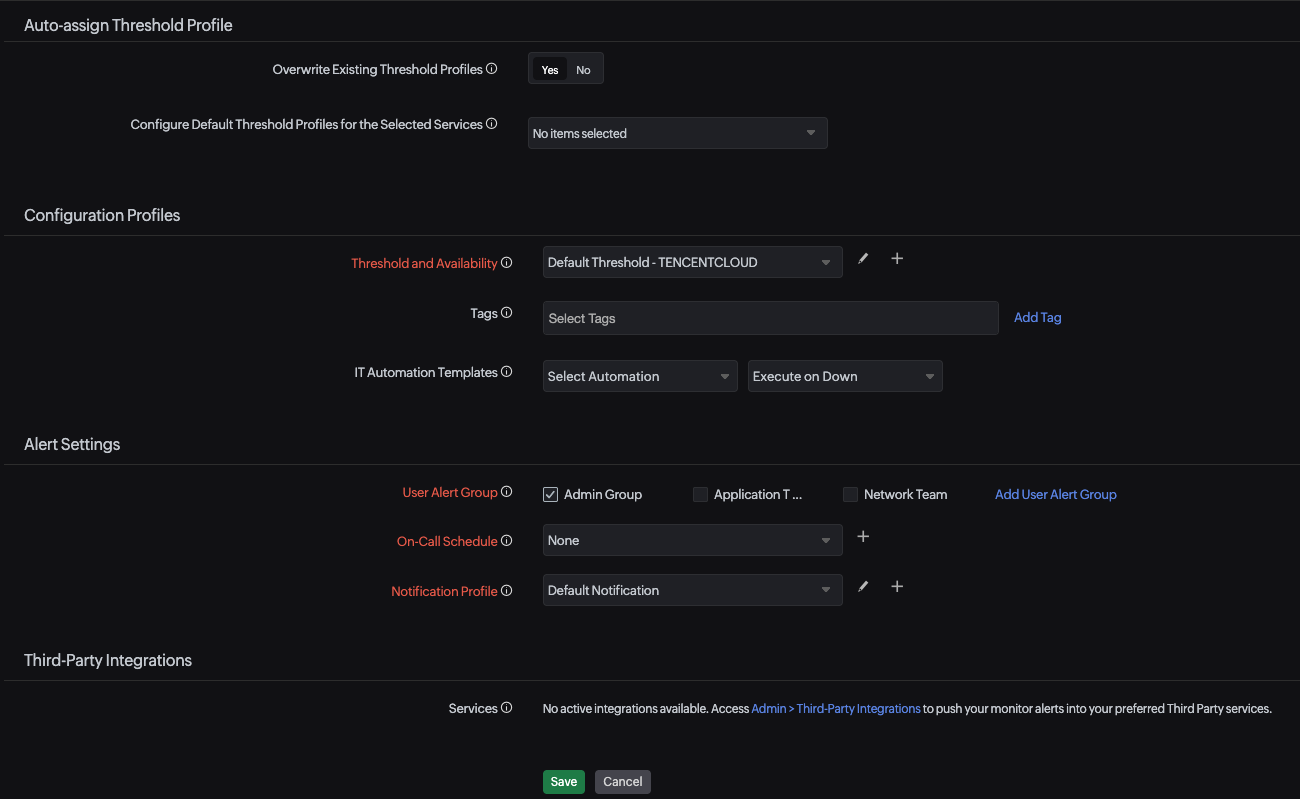Enable the Network Team alert group
This screenshot has width=1300, height=799.
[x=850, y=494]
